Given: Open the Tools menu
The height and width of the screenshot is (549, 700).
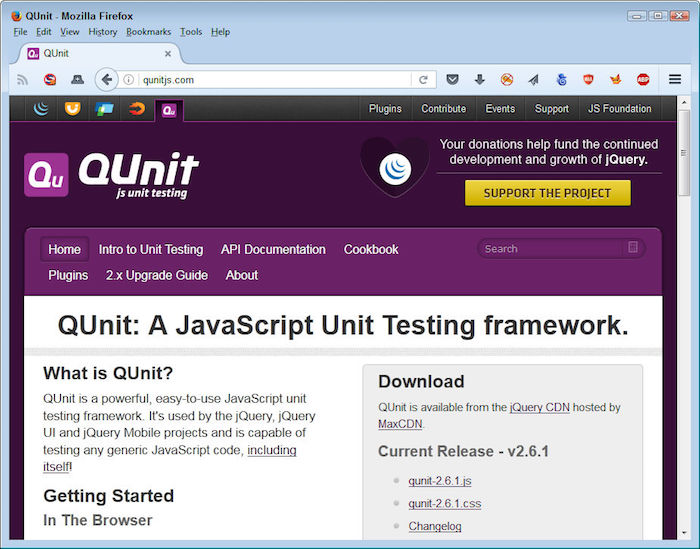Looking at the screenshot, I should click(x=191, y=32).
